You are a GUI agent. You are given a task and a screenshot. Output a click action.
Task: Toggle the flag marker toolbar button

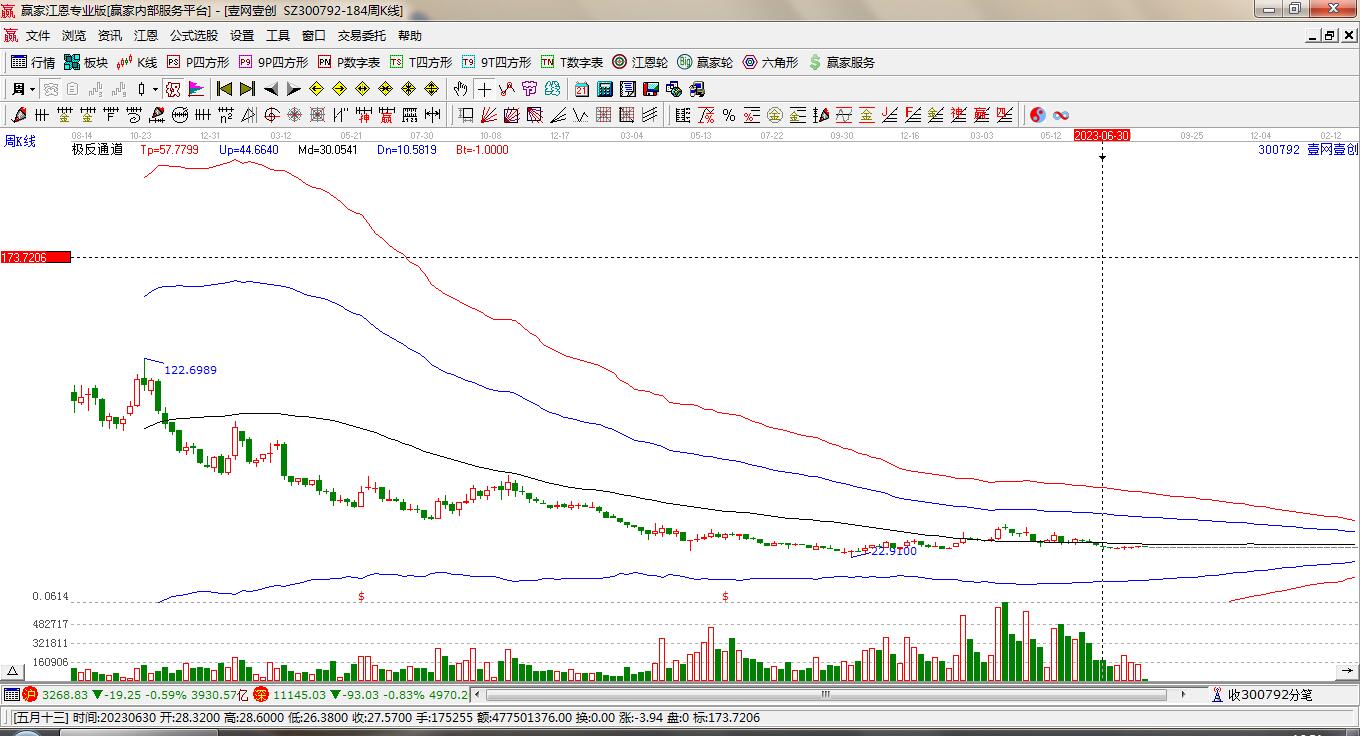point(195,89)
